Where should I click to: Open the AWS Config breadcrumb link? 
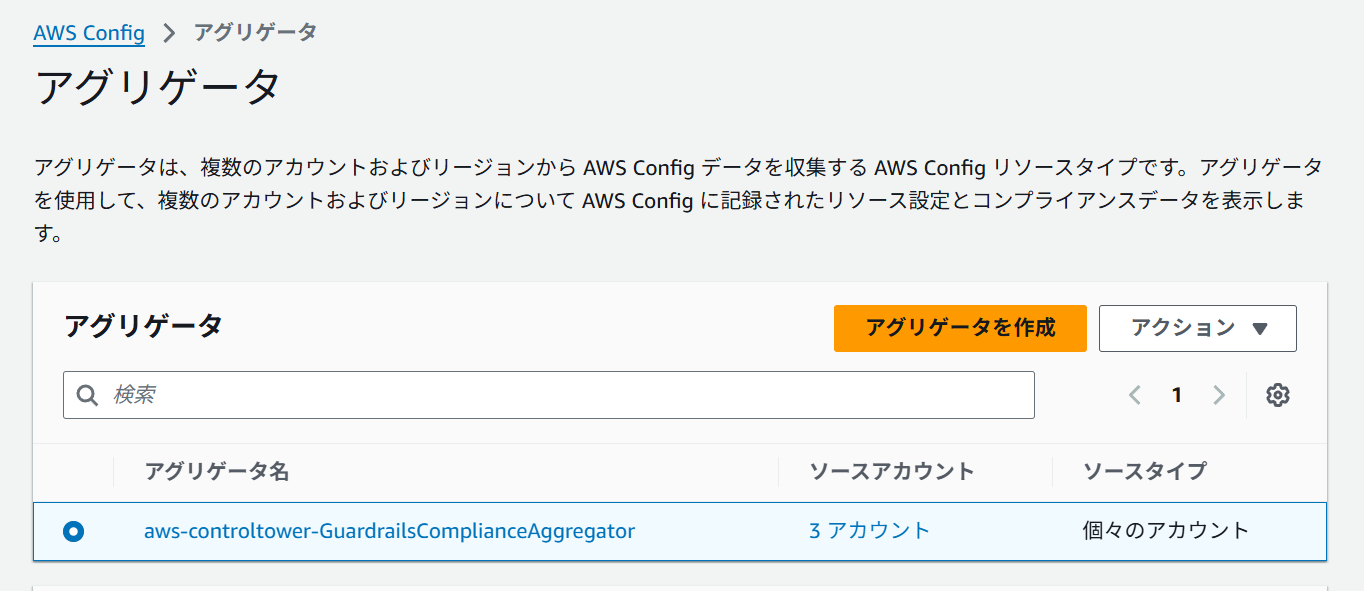pyautogui.click(x=89, y=32)
